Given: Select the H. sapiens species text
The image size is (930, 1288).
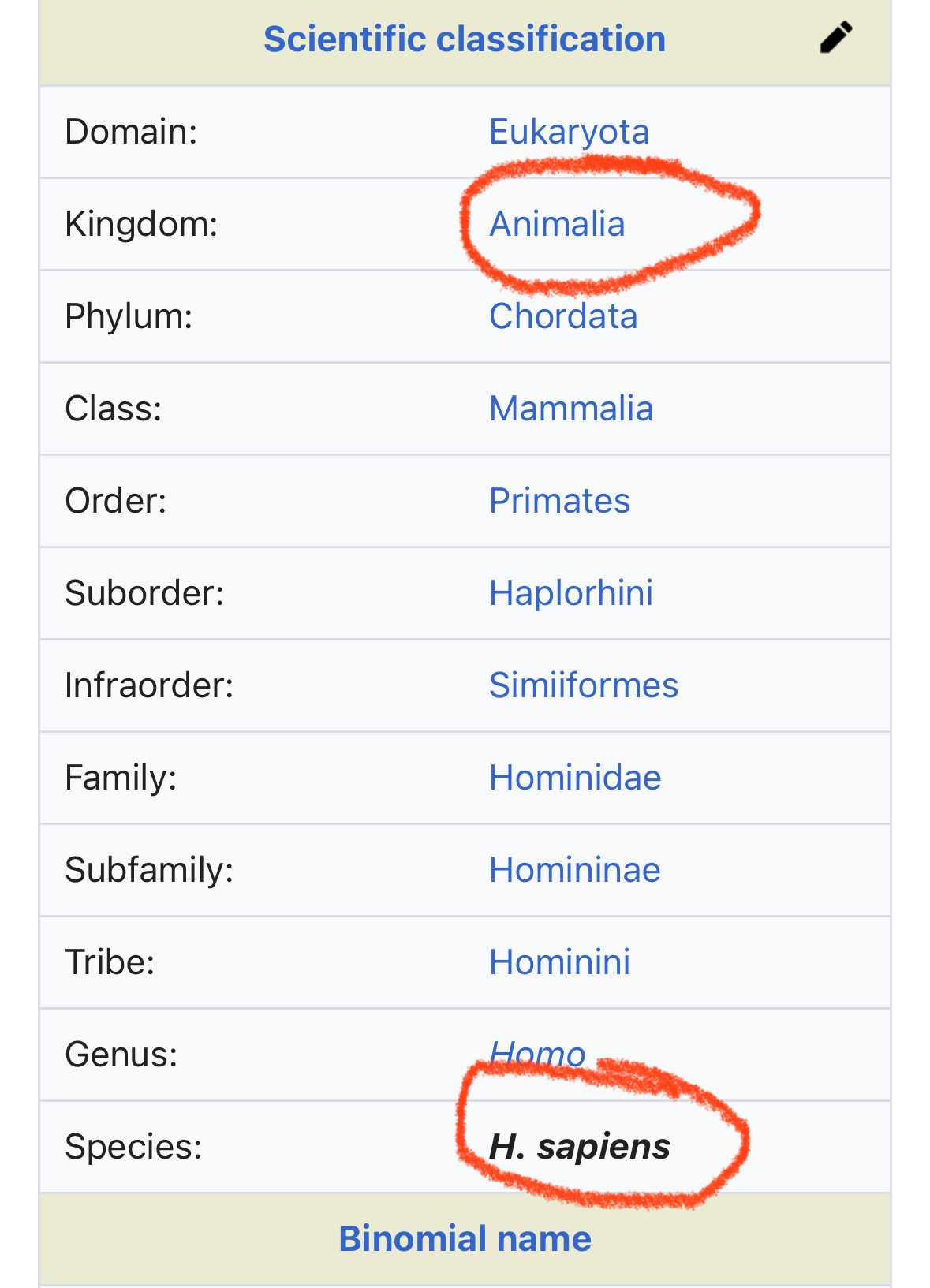Looking at the screenshot, I should pos(580,1147).
